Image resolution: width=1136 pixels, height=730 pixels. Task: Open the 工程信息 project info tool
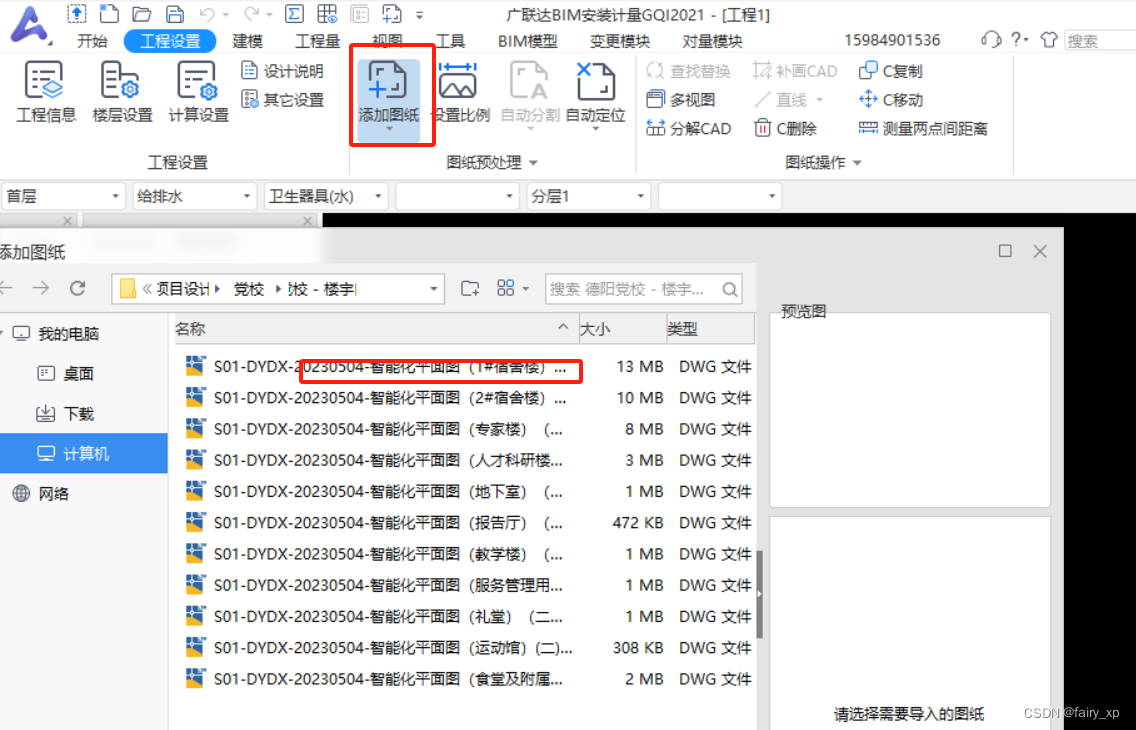pos(46,92)
